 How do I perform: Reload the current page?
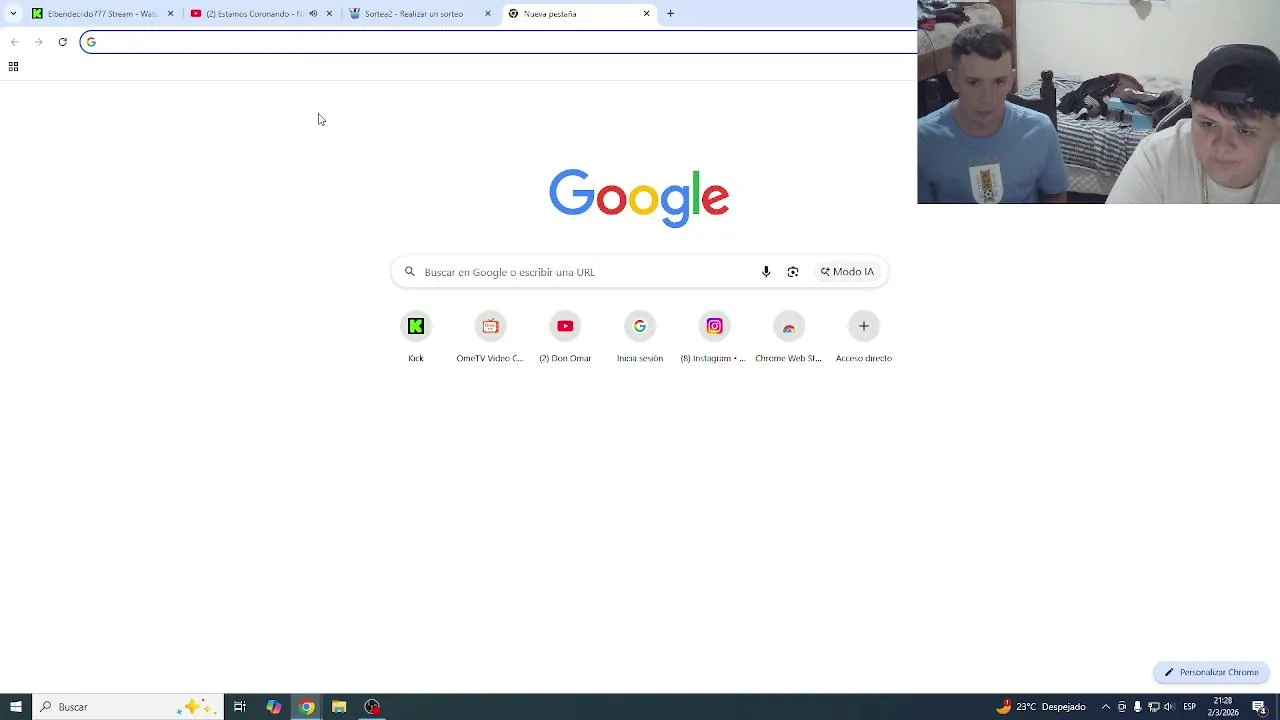62,42
